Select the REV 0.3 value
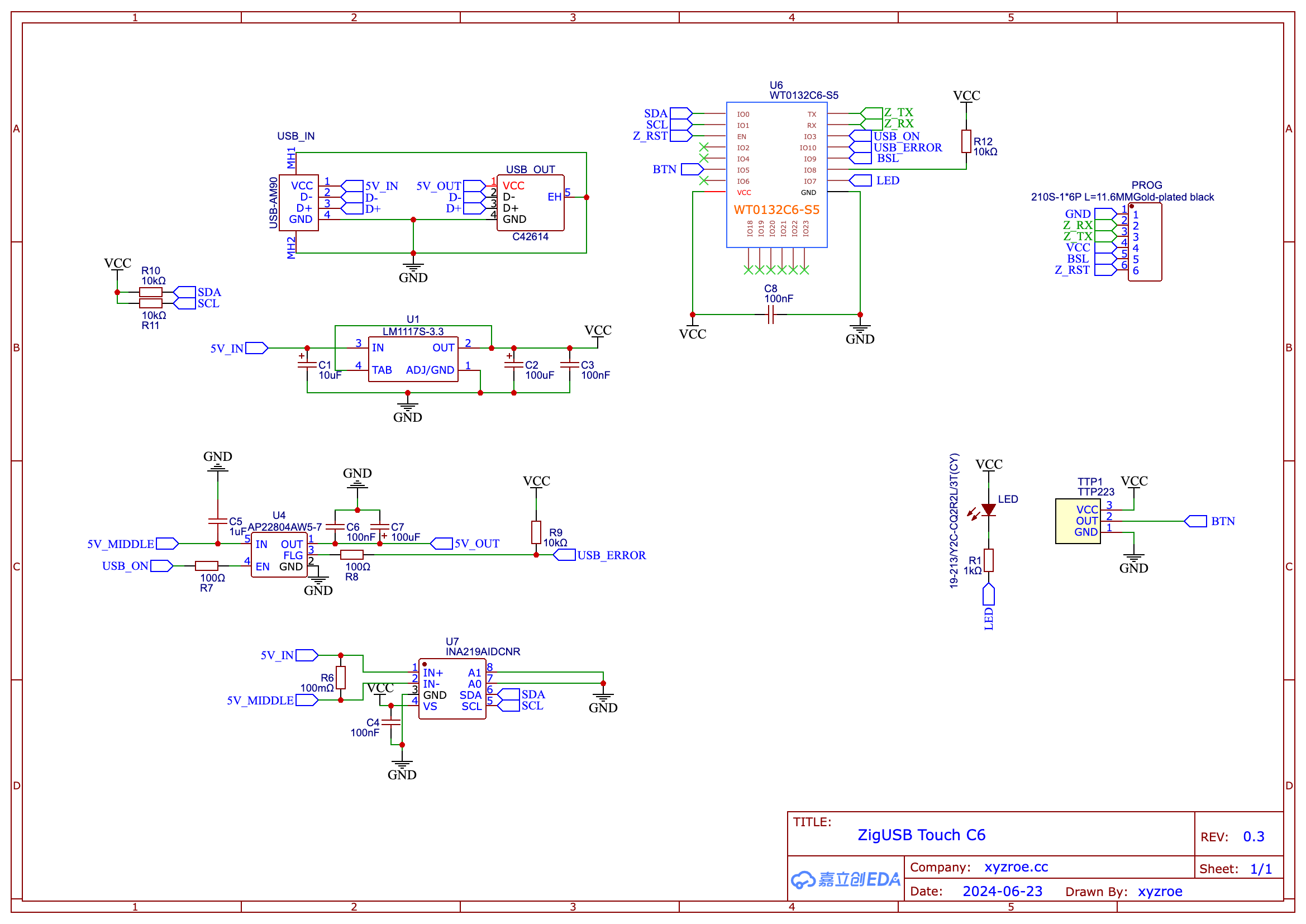The height and width of the screenshot is (924, 1306). (x=1253, y=836)
